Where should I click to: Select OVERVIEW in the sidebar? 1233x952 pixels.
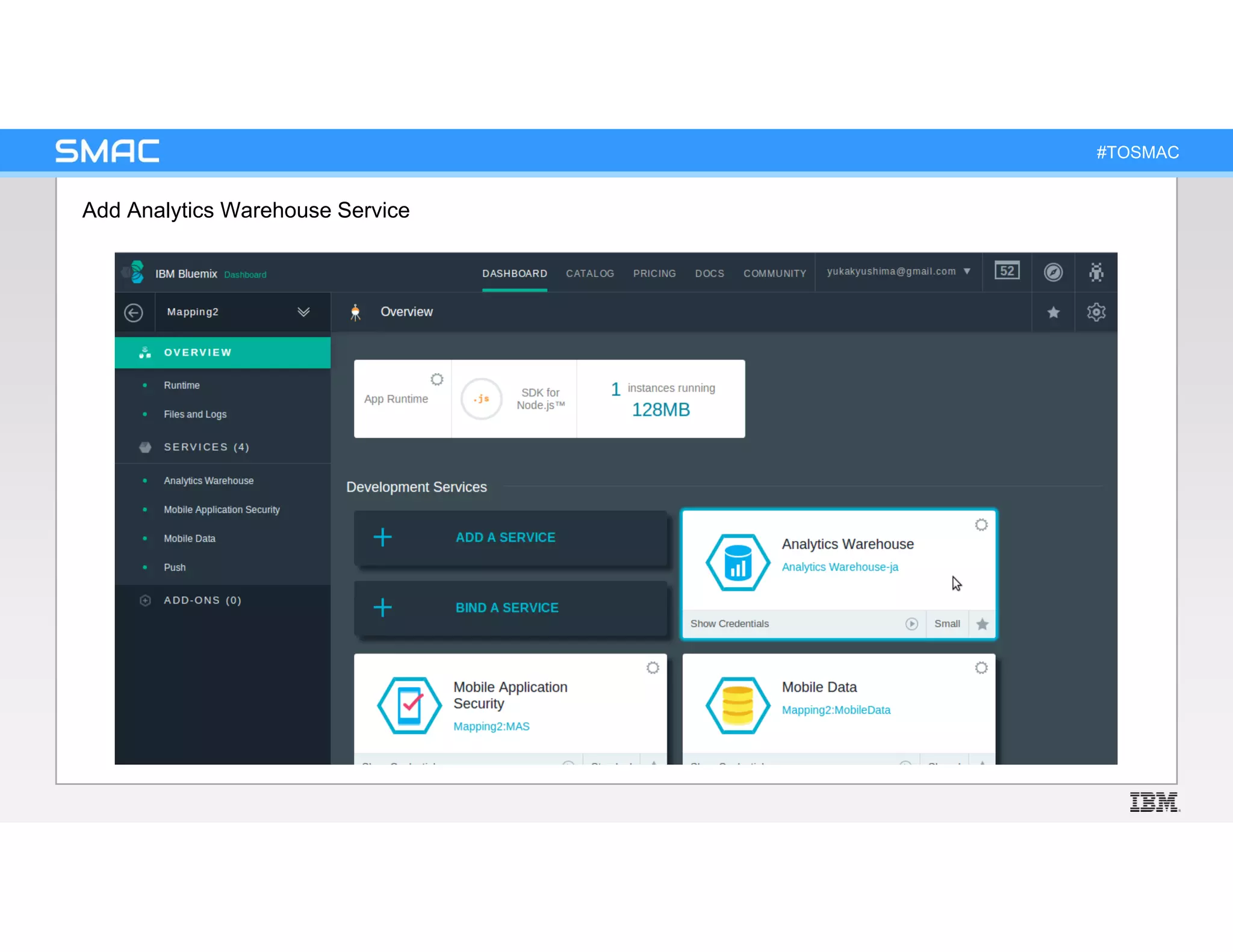point(223,353)
